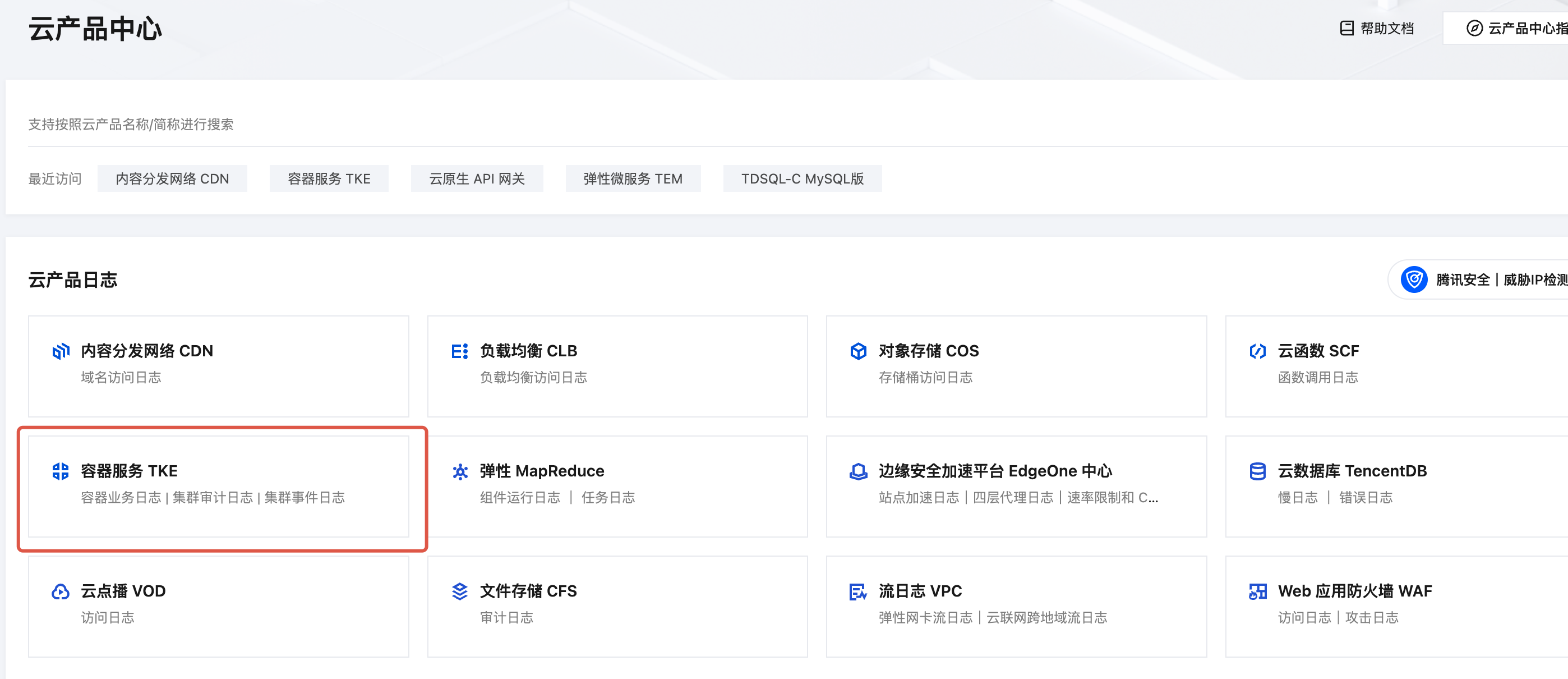Select recent tag 弹性微服务 TEM
The image size is (1568, 679).
pyautogui.click(x=633, y=178)
